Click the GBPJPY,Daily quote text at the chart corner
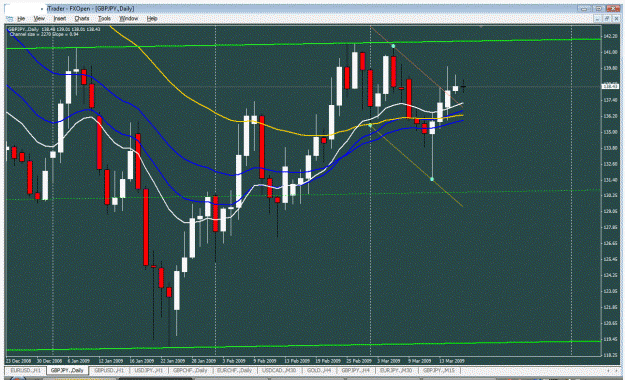Screen dimensions: 625x380 (55, 29)
